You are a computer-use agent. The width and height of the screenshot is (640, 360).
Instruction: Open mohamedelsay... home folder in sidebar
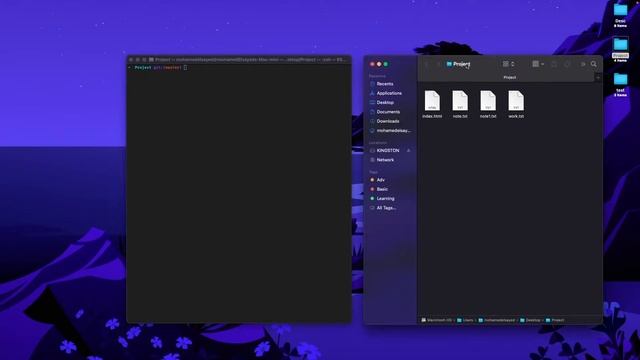[x=389, y=131]
